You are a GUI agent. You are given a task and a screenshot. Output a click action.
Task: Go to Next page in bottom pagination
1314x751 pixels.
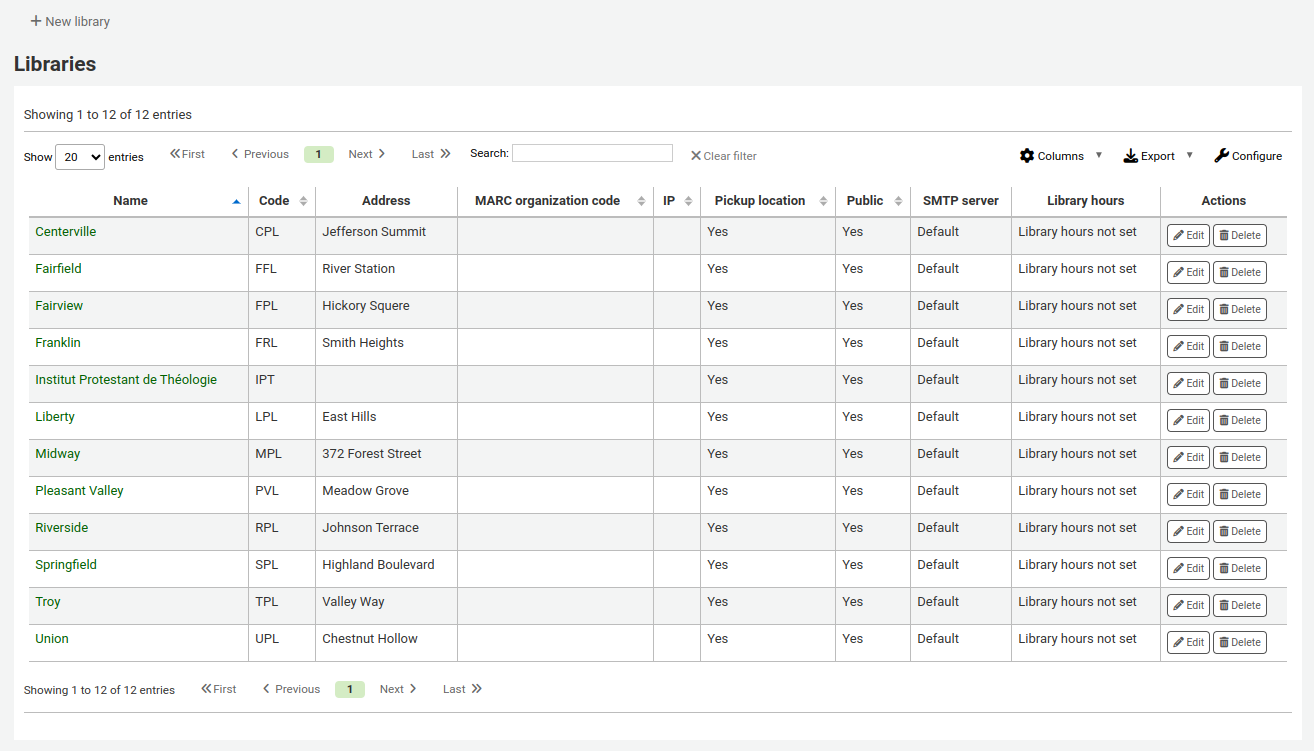398,689
